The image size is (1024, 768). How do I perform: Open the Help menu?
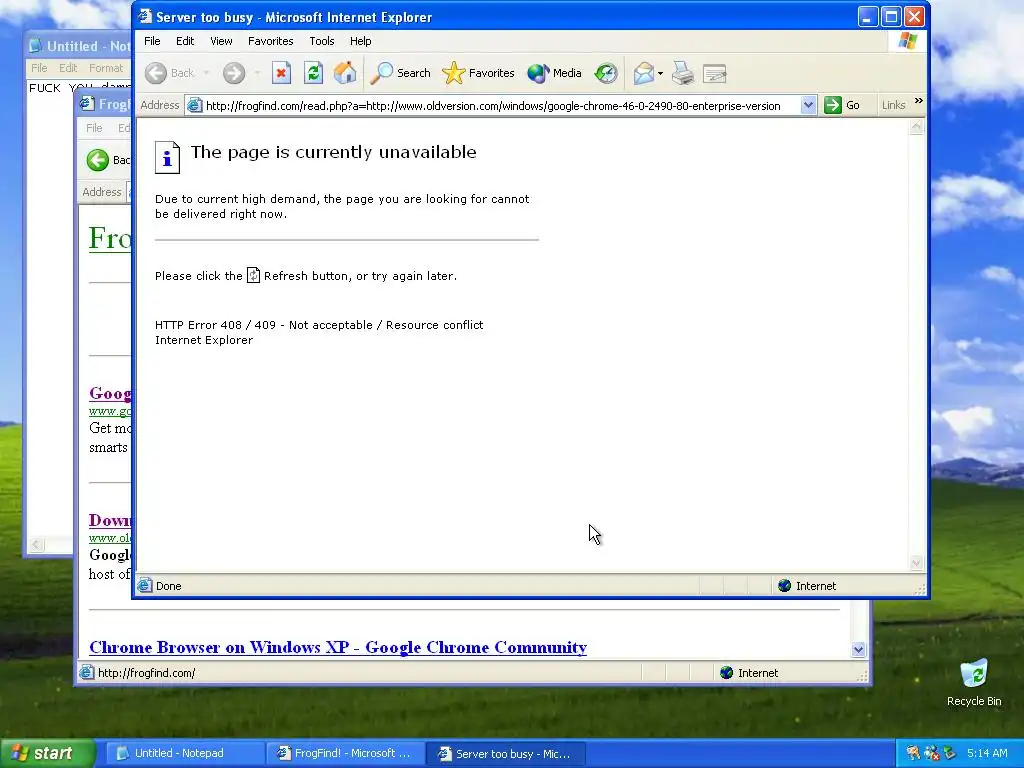(x=360, y=41)
